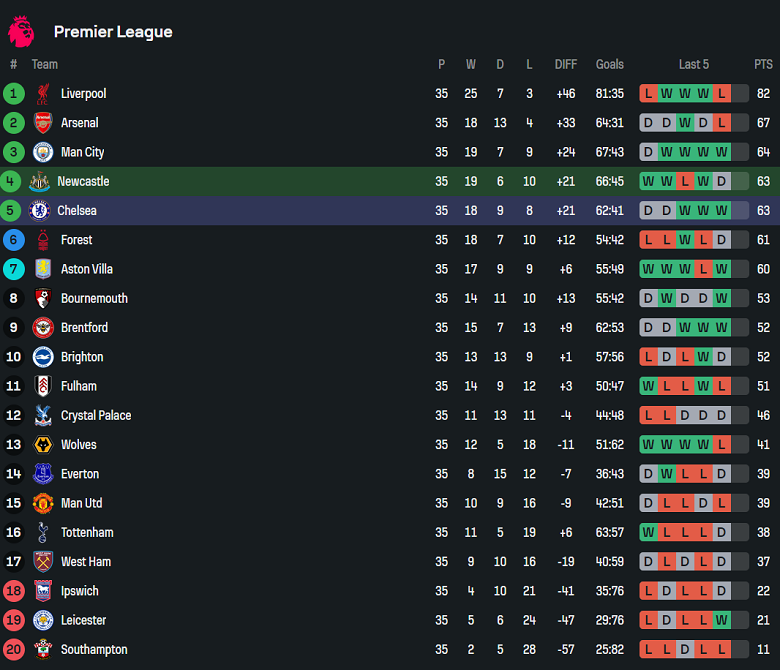Sort by the DIFF column header

pos(566,65)
